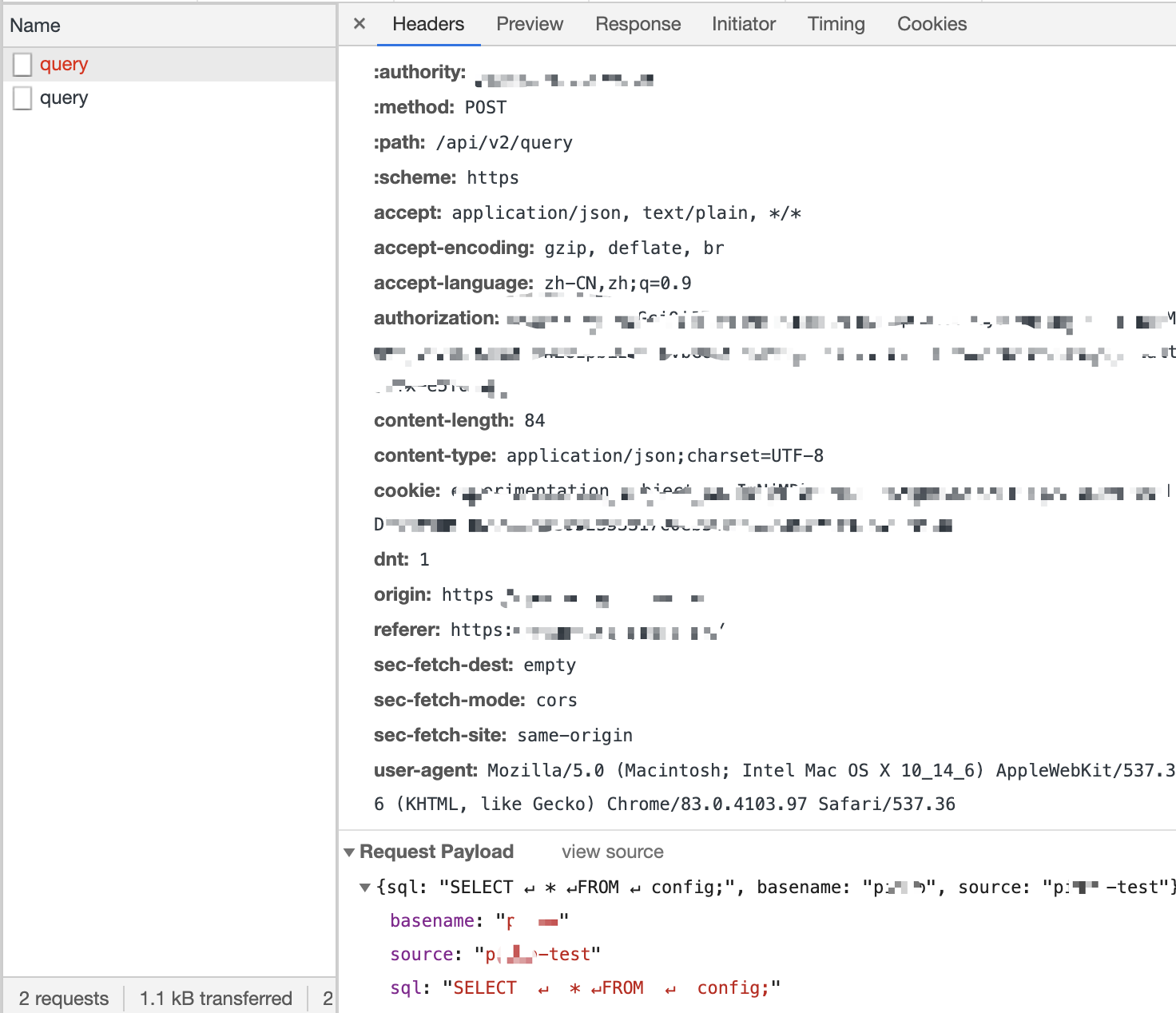Open the Preview tab
The width and height of the screenshot is (1176, 1013).
(530, 24)
